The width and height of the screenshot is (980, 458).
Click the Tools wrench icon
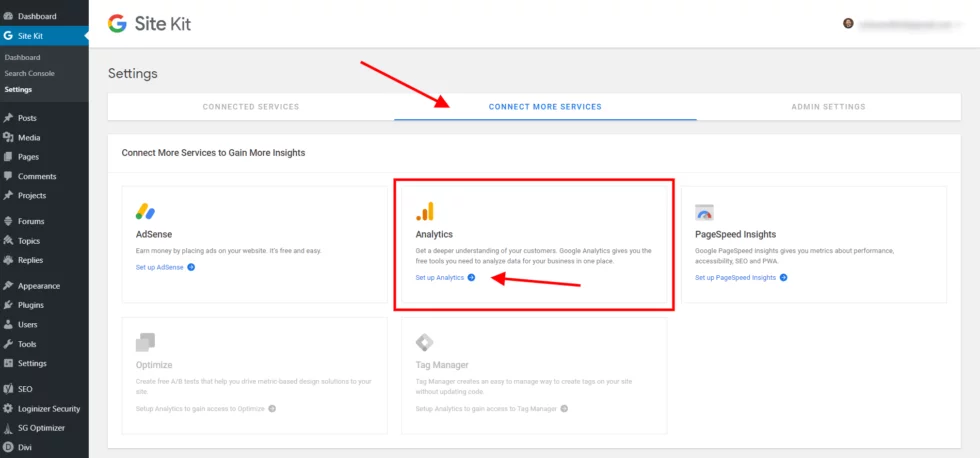click(x=8, y=344)
